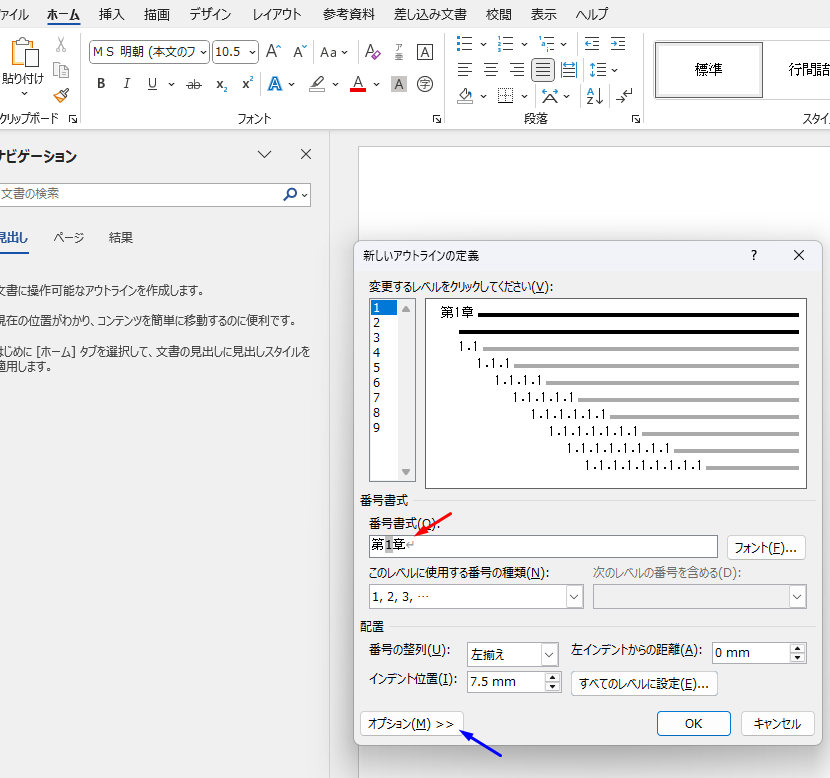Align text left

465,70
